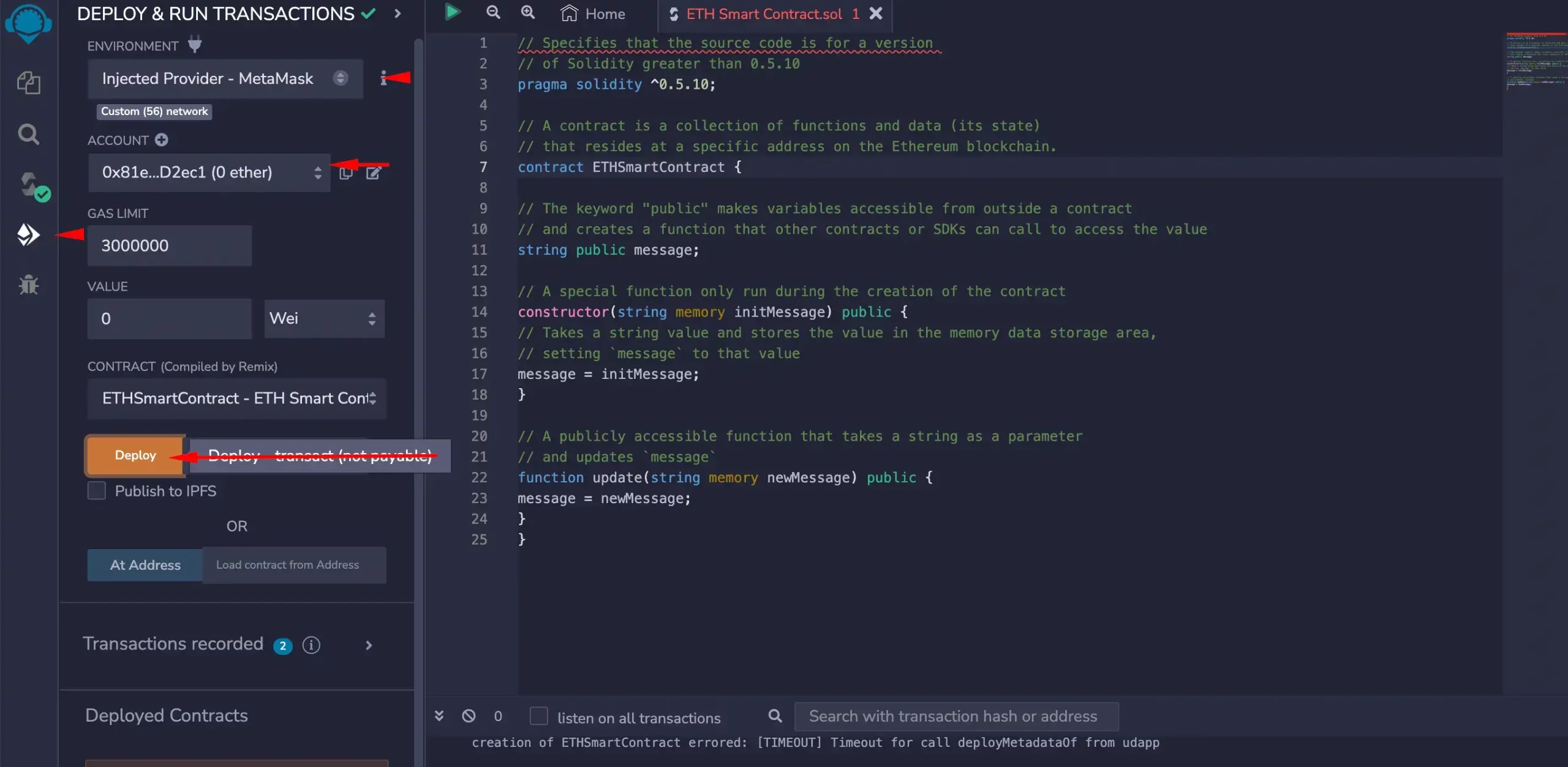Open the Contract selection dropdown
Screen dimensions: 1568x767
point(237,398)
